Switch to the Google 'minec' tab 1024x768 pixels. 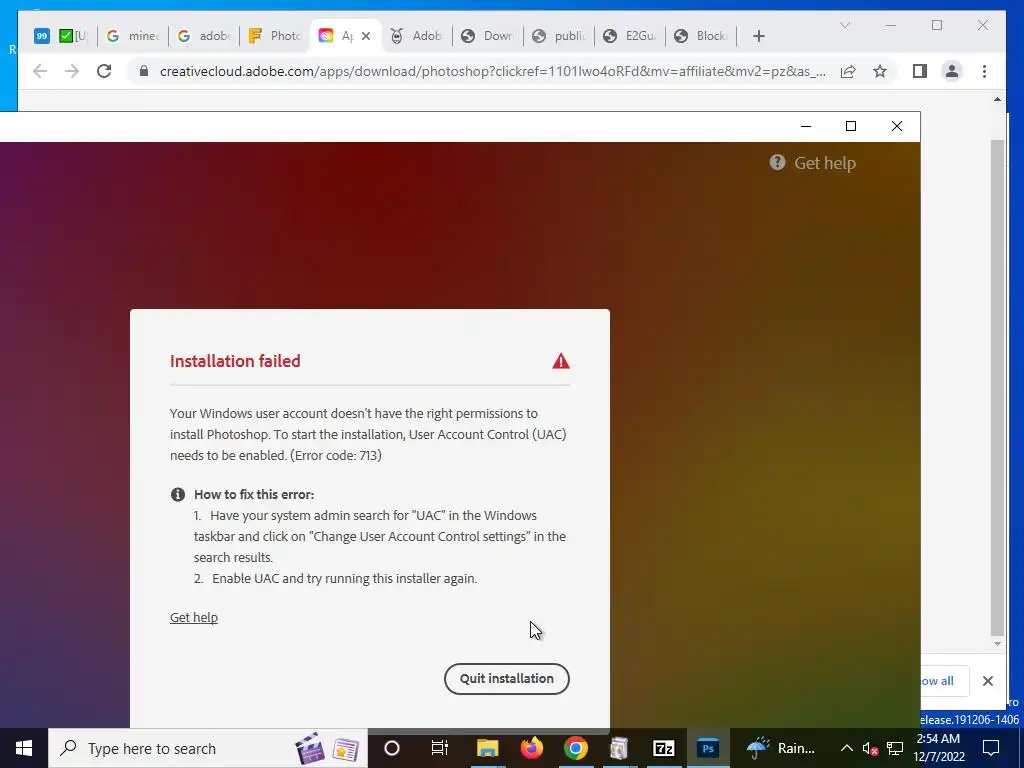click(x=133, y=36)
